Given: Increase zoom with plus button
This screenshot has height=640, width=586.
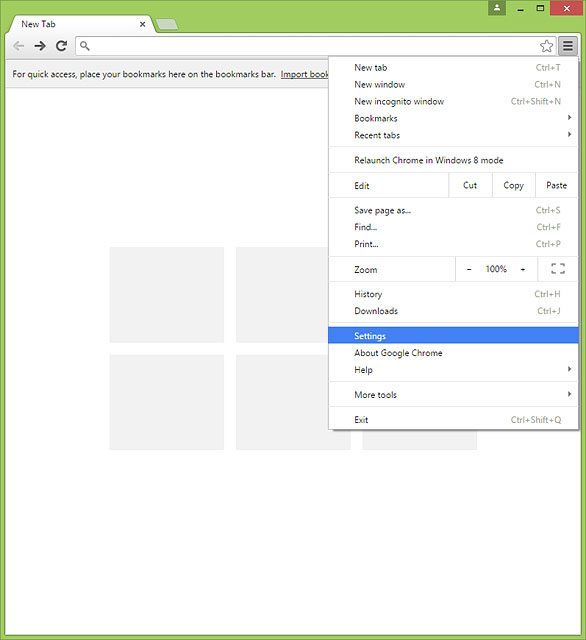Looking at the screenshot, I should (x=523, y=269).
